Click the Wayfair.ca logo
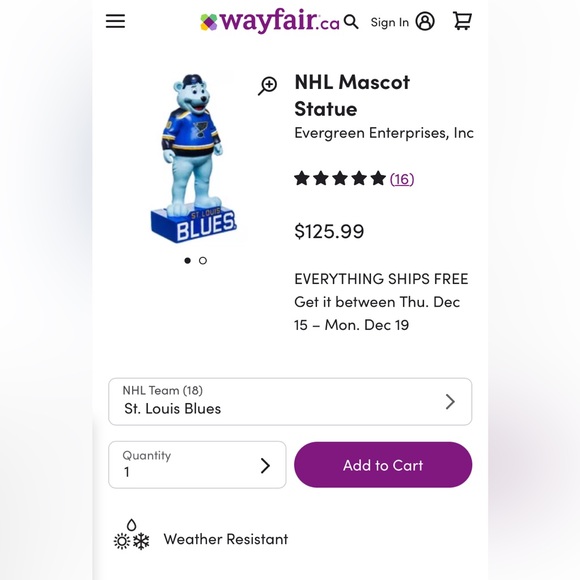The height and width of the screenshot is (580, 580). tap(270, 21)
